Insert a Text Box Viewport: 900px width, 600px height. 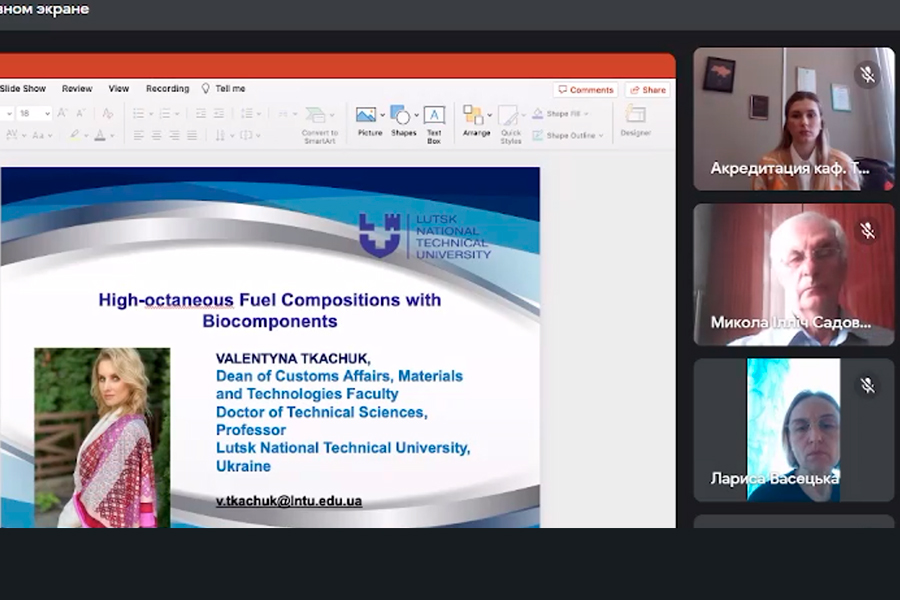click(434, 118)
